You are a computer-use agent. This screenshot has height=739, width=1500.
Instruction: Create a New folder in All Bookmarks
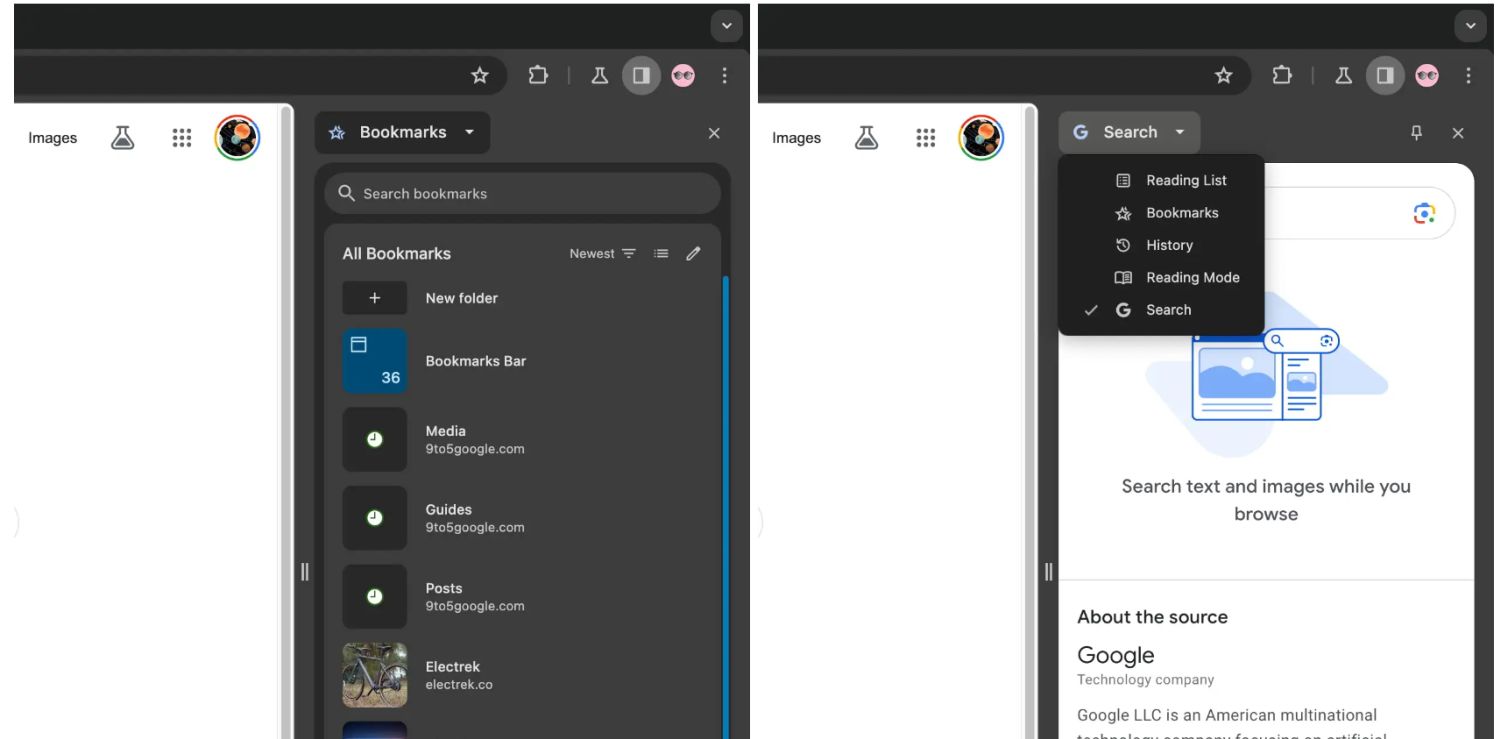coord(460,298)
